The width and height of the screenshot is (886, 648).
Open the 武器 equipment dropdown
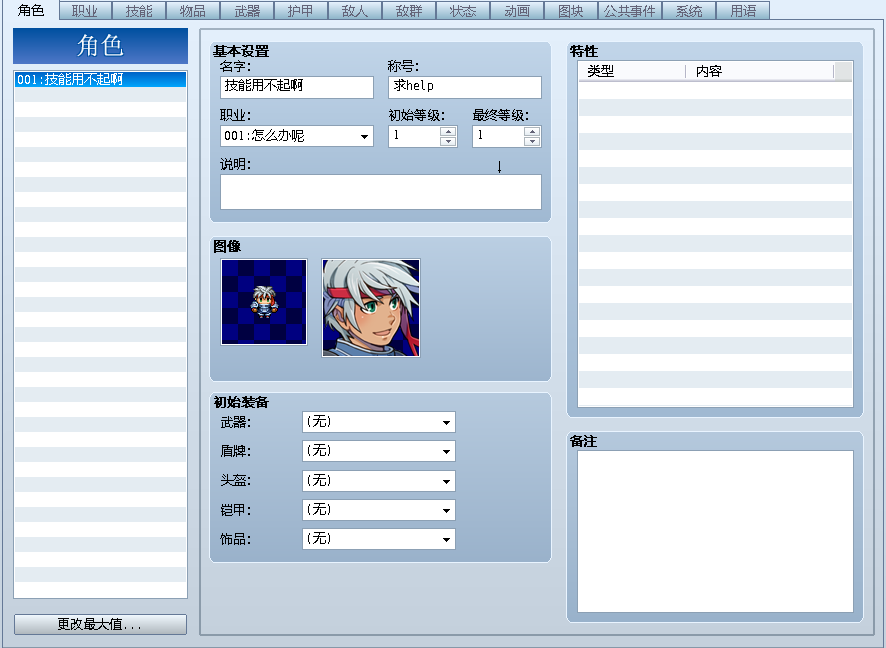pos(379,422)
